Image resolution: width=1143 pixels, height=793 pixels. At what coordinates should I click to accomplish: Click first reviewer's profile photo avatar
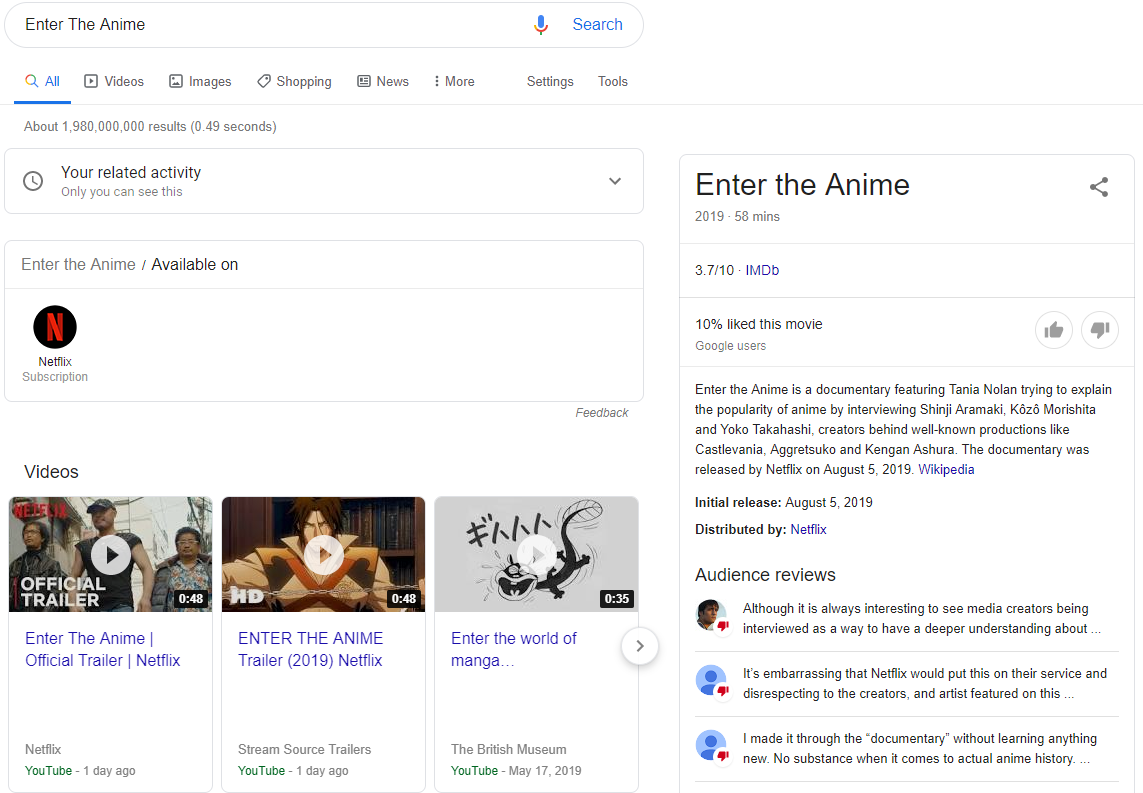(711, 615)
